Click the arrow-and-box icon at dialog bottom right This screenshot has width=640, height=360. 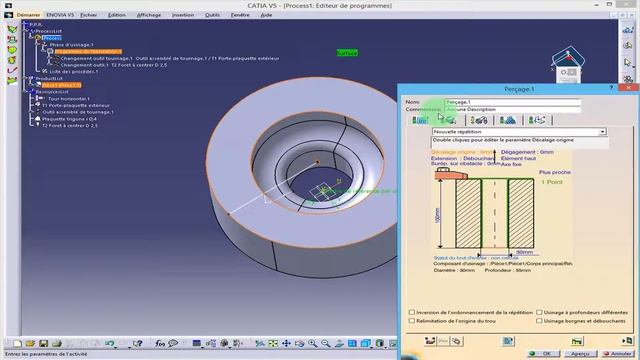627,340
